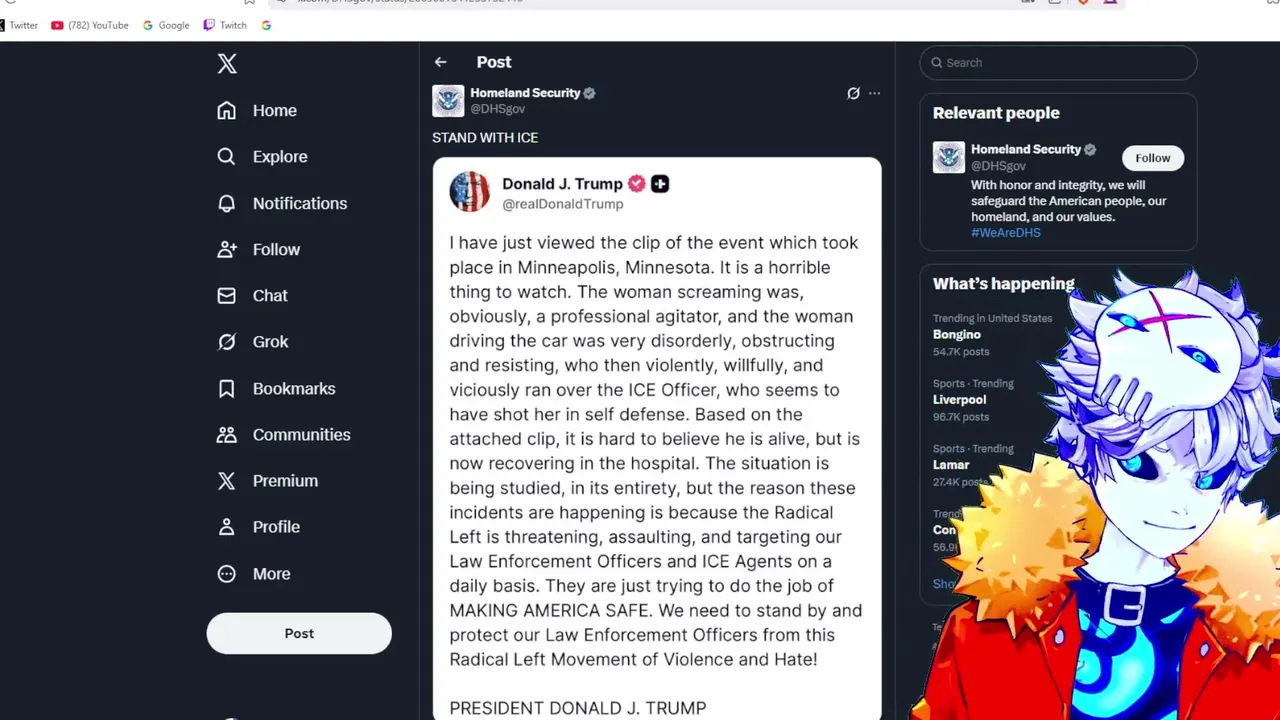Open Grok icon next to the post options

tap(853, 93)
